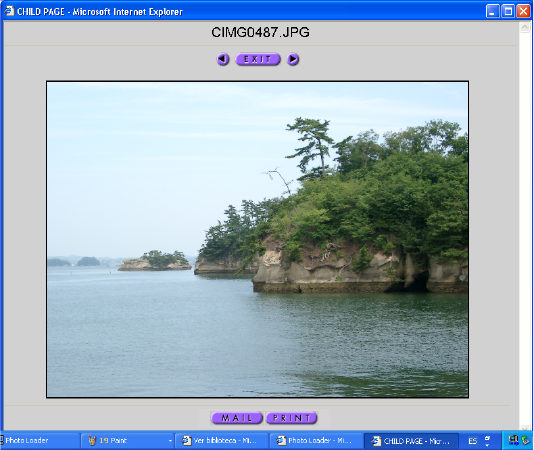Open language bar options small arrow
Screen dimensions: 534x450
point(487,445)
